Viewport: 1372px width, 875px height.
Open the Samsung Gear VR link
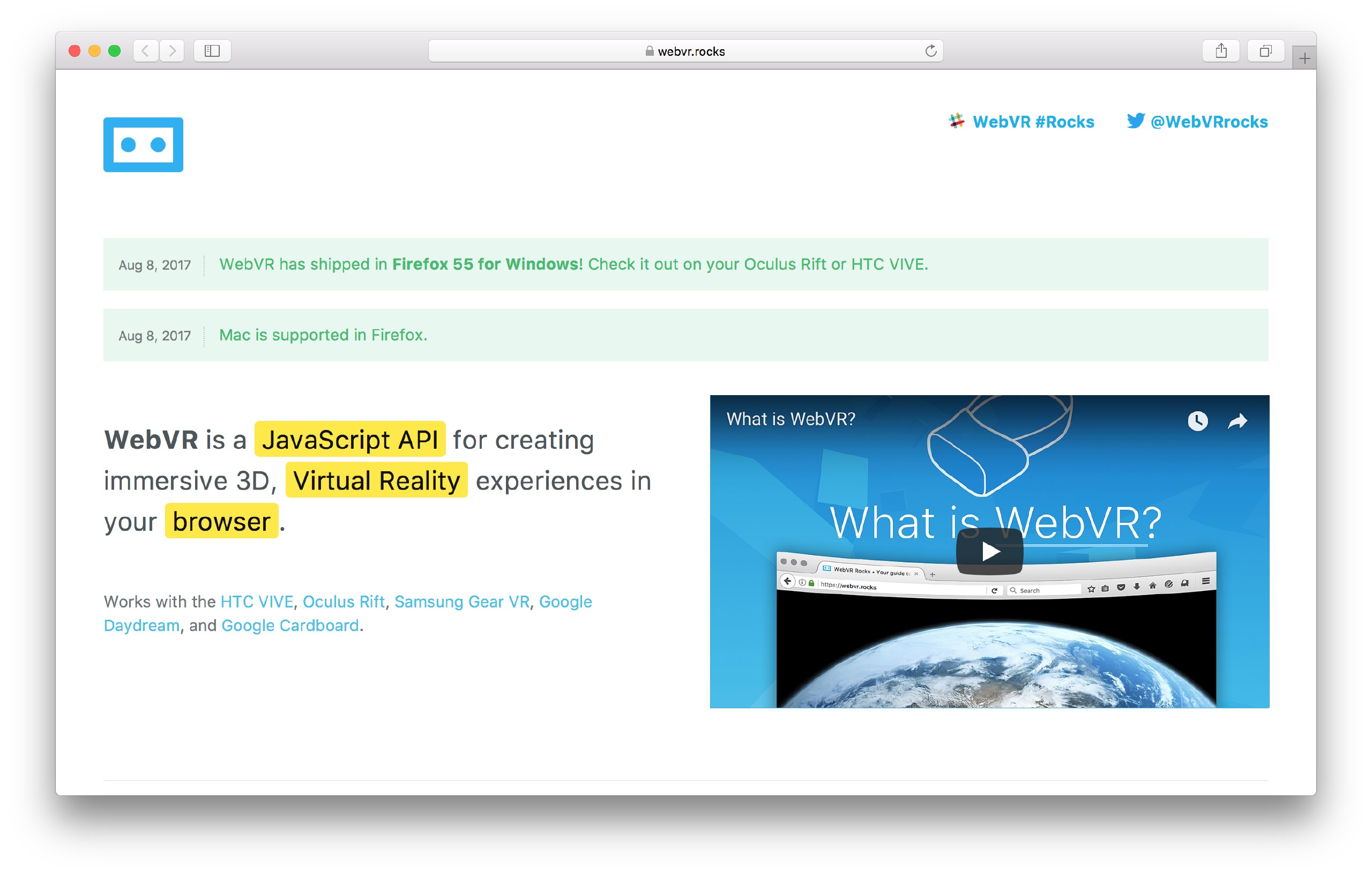point(462,602)
